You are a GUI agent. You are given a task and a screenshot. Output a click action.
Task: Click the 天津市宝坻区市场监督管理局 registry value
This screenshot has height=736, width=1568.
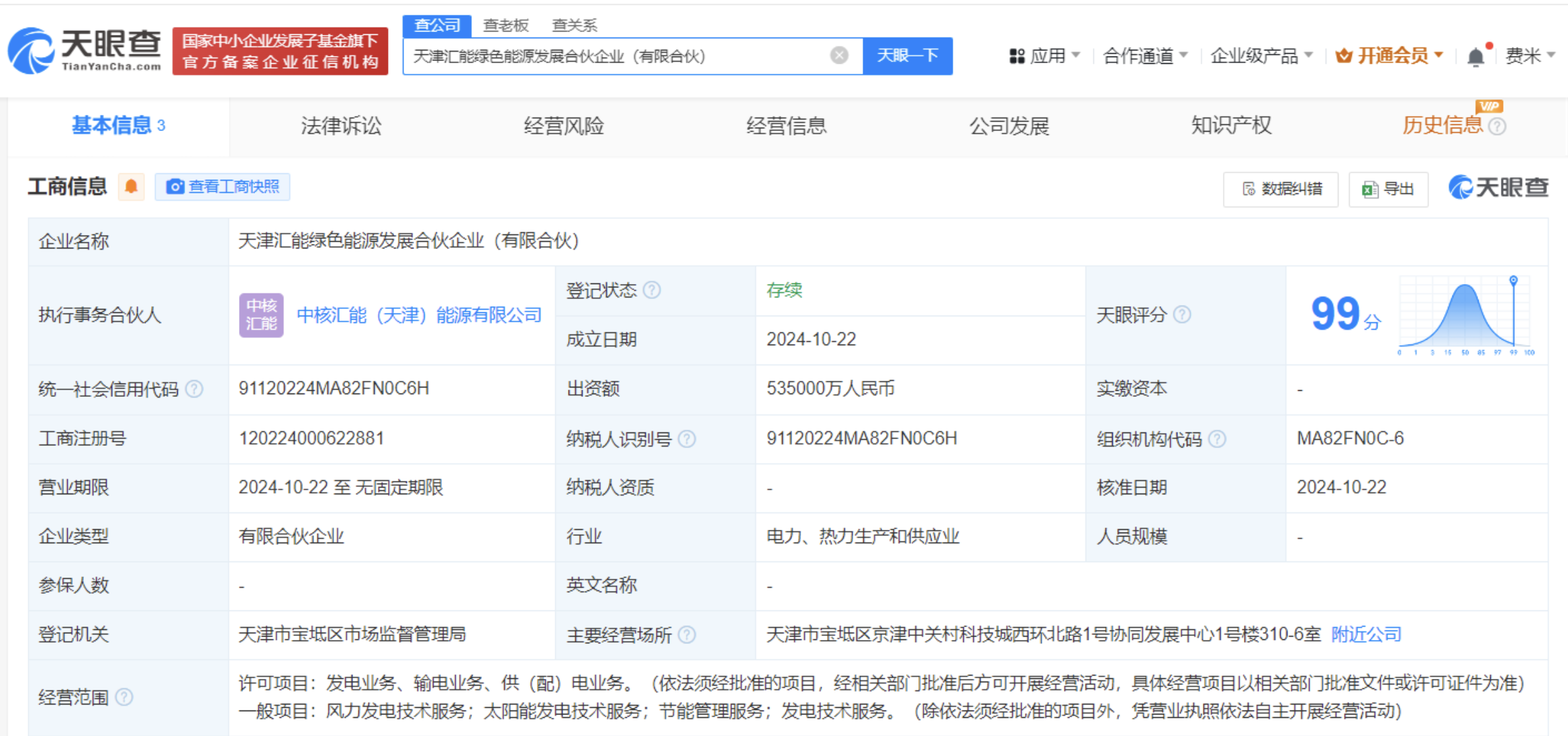pyautogui.click(x=352, y=635)
